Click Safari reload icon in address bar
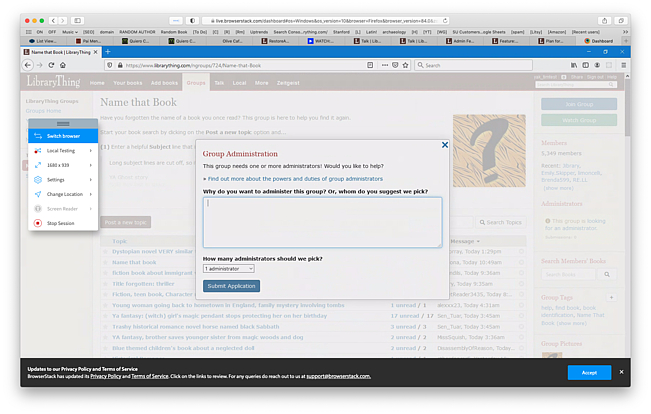This screenshot has height=414, width=651. 445,20
